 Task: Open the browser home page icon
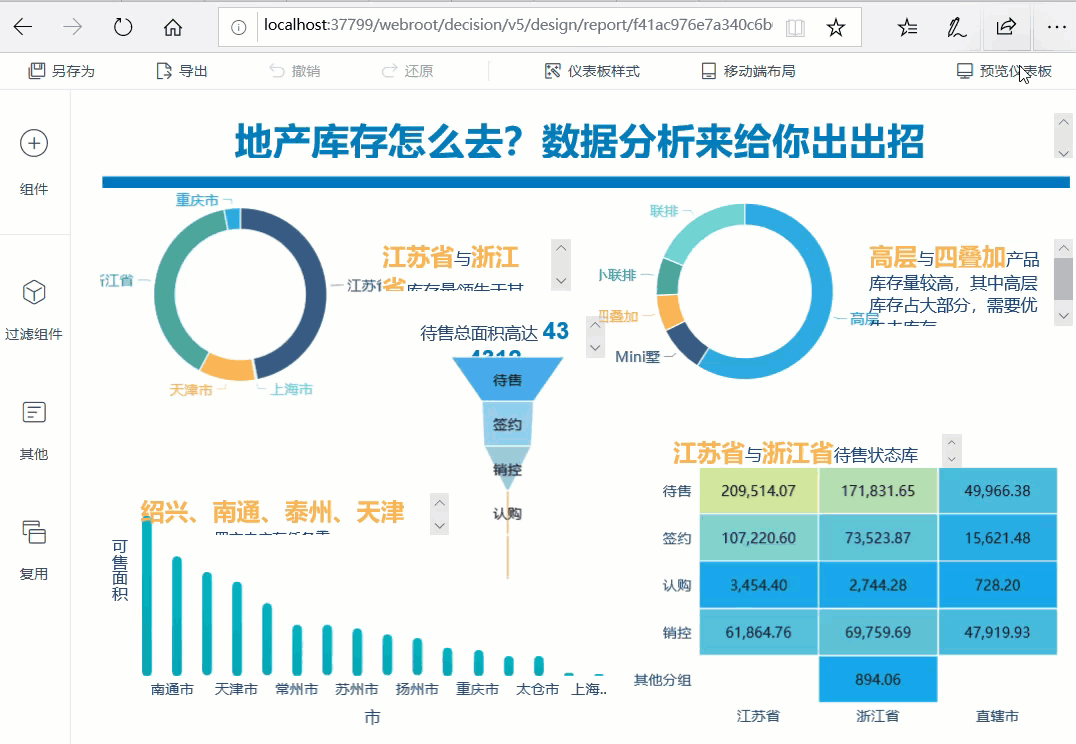(173, 27)
